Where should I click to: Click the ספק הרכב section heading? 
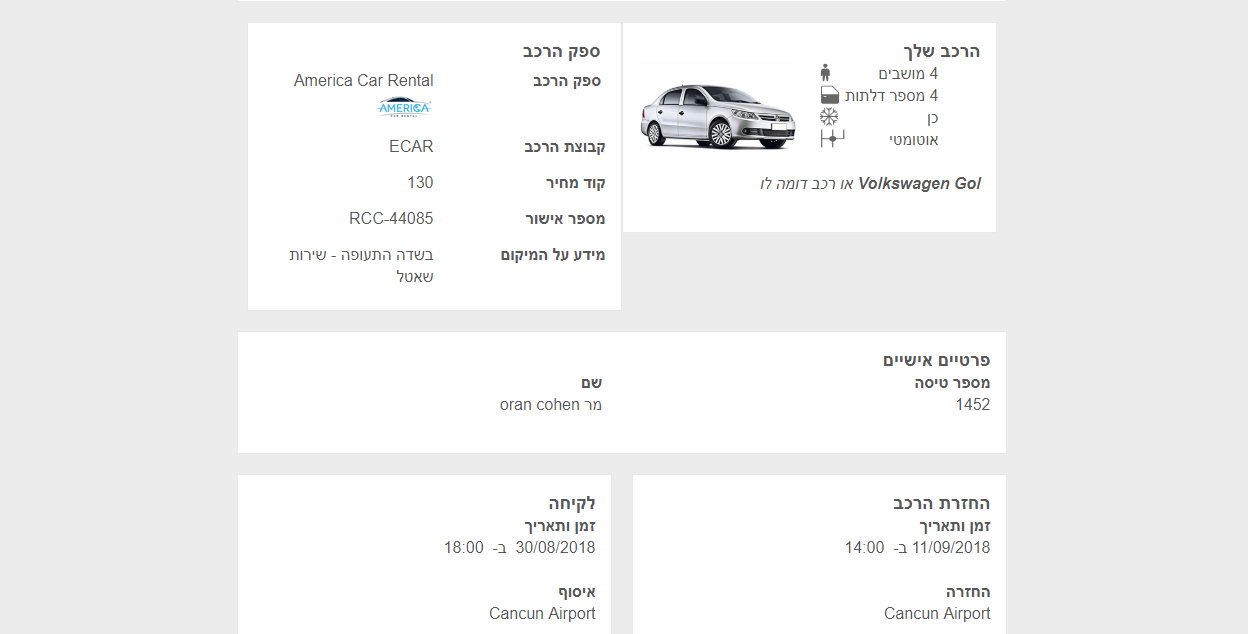pos(561,51)
